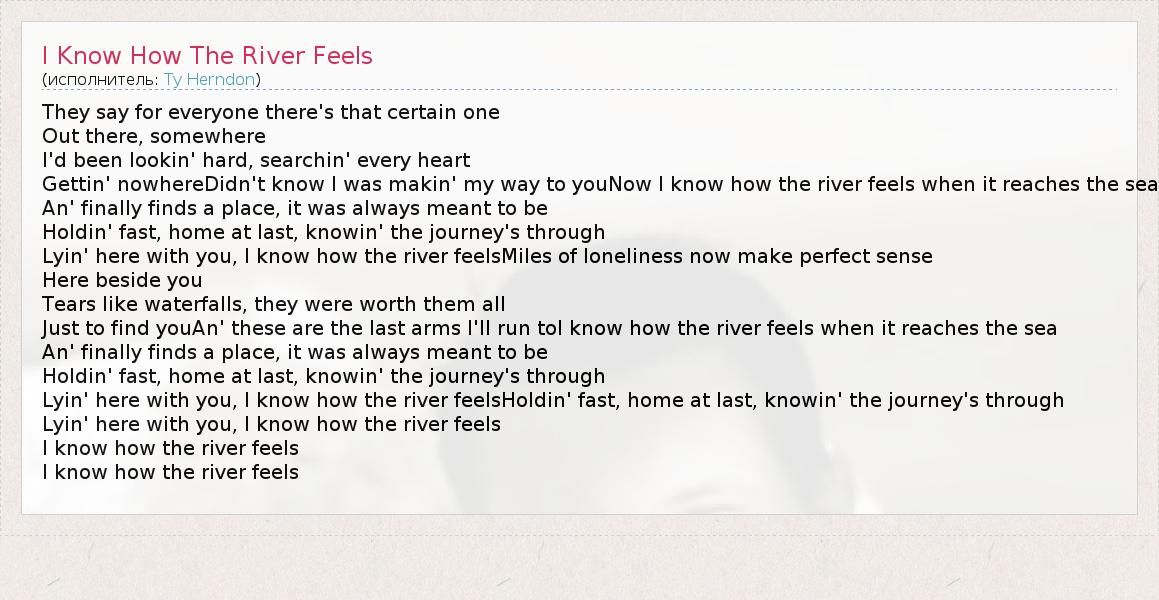The image size is (1159, 600).
Task: Click the line 'They say for everyone there's that certain one'
Action: coord(271,112)
